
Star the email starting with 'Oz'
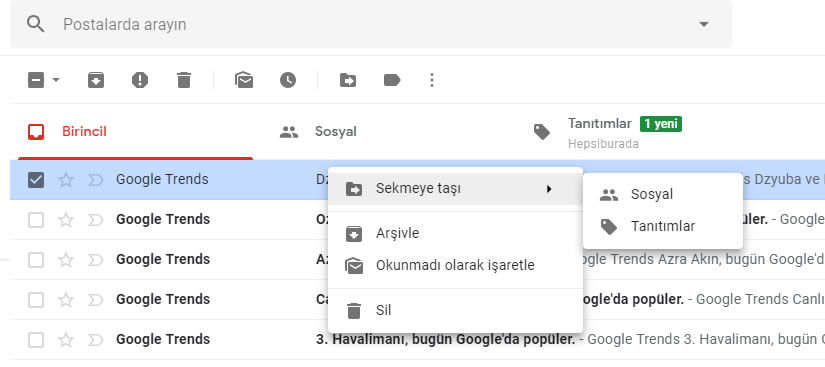66,220
